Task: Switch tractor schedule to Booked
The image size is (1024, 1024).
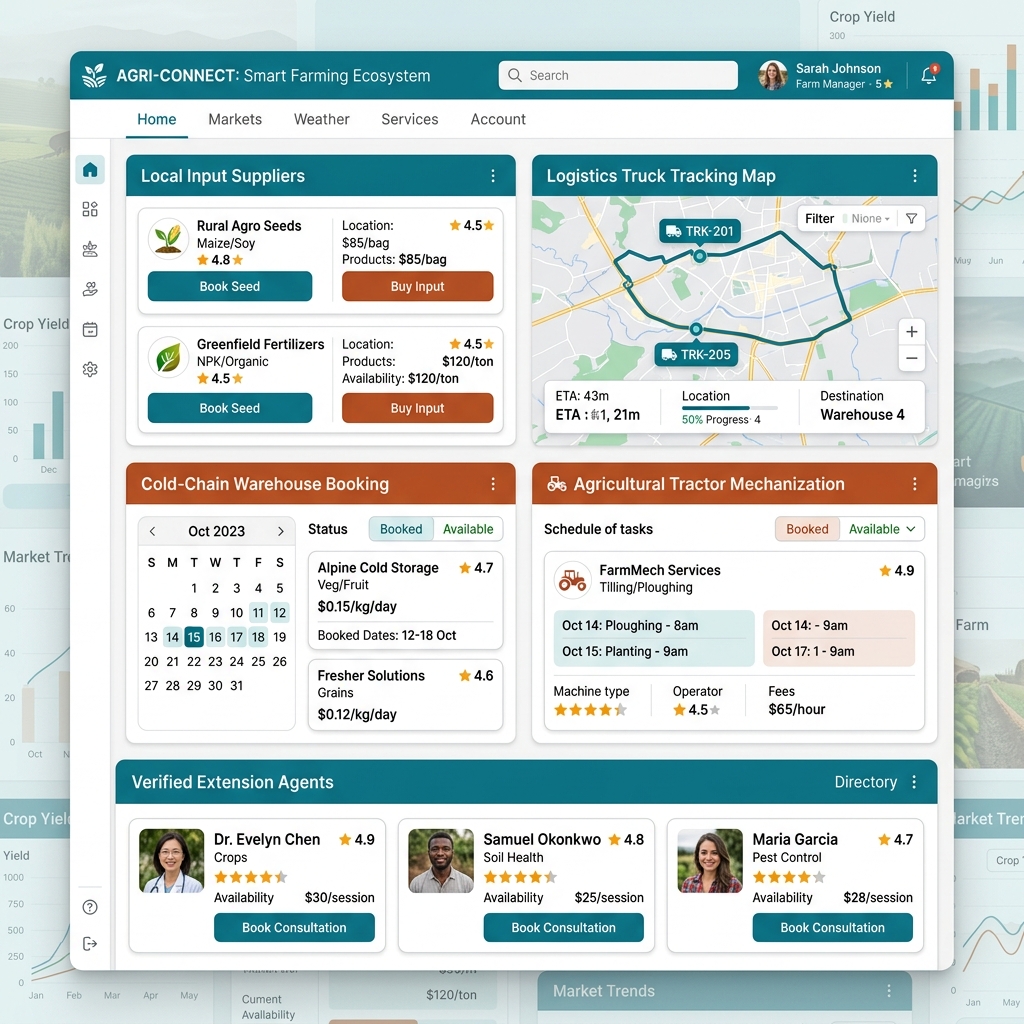Action: (807, 529)
